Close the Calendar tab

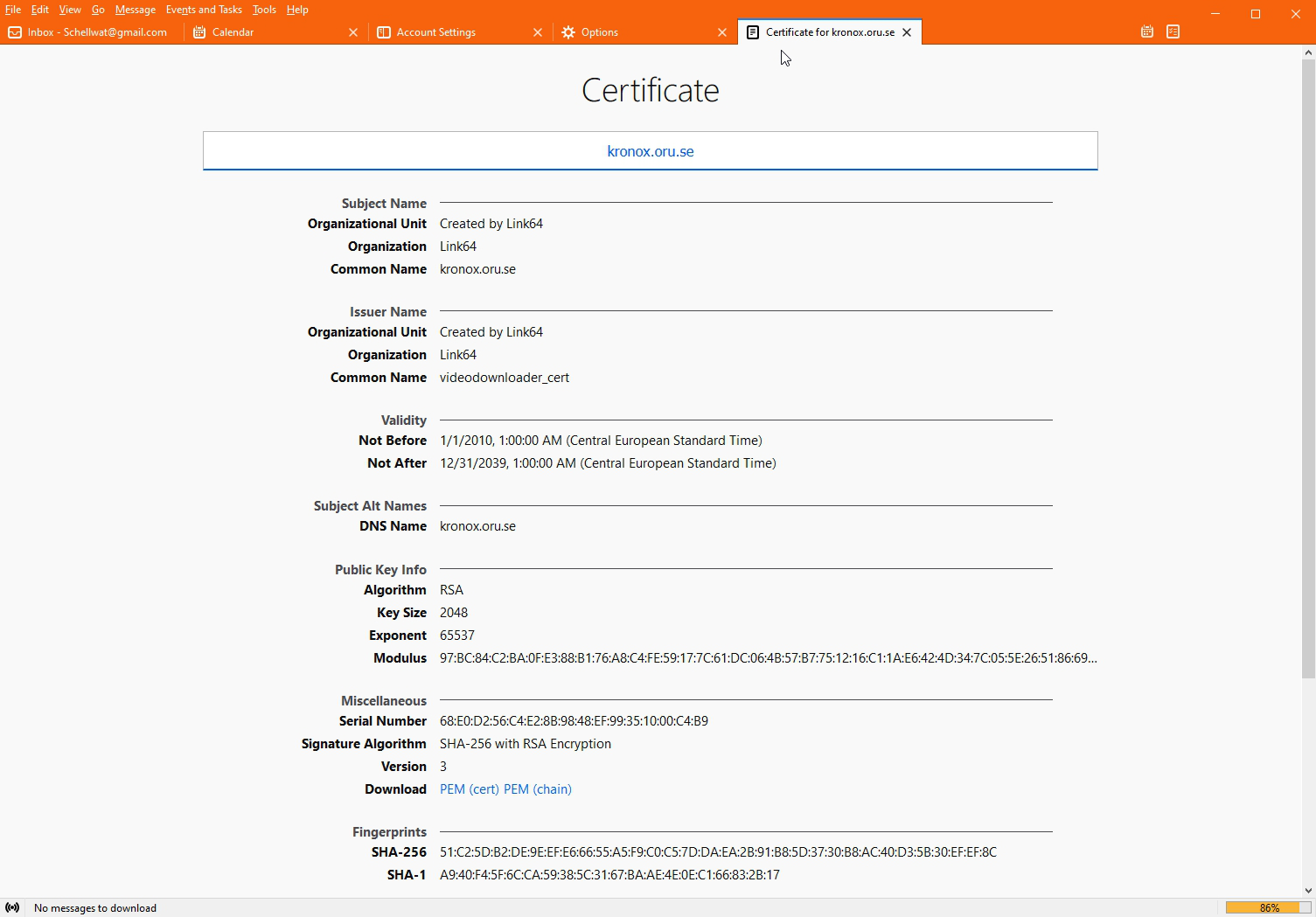(353, 32)
